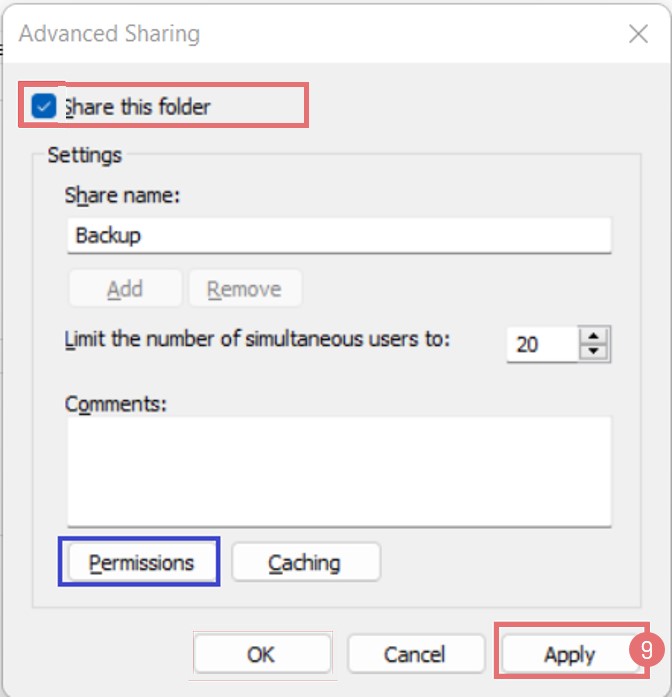
Task: Close the Advanced Sharing window
Action: (639, 34)
